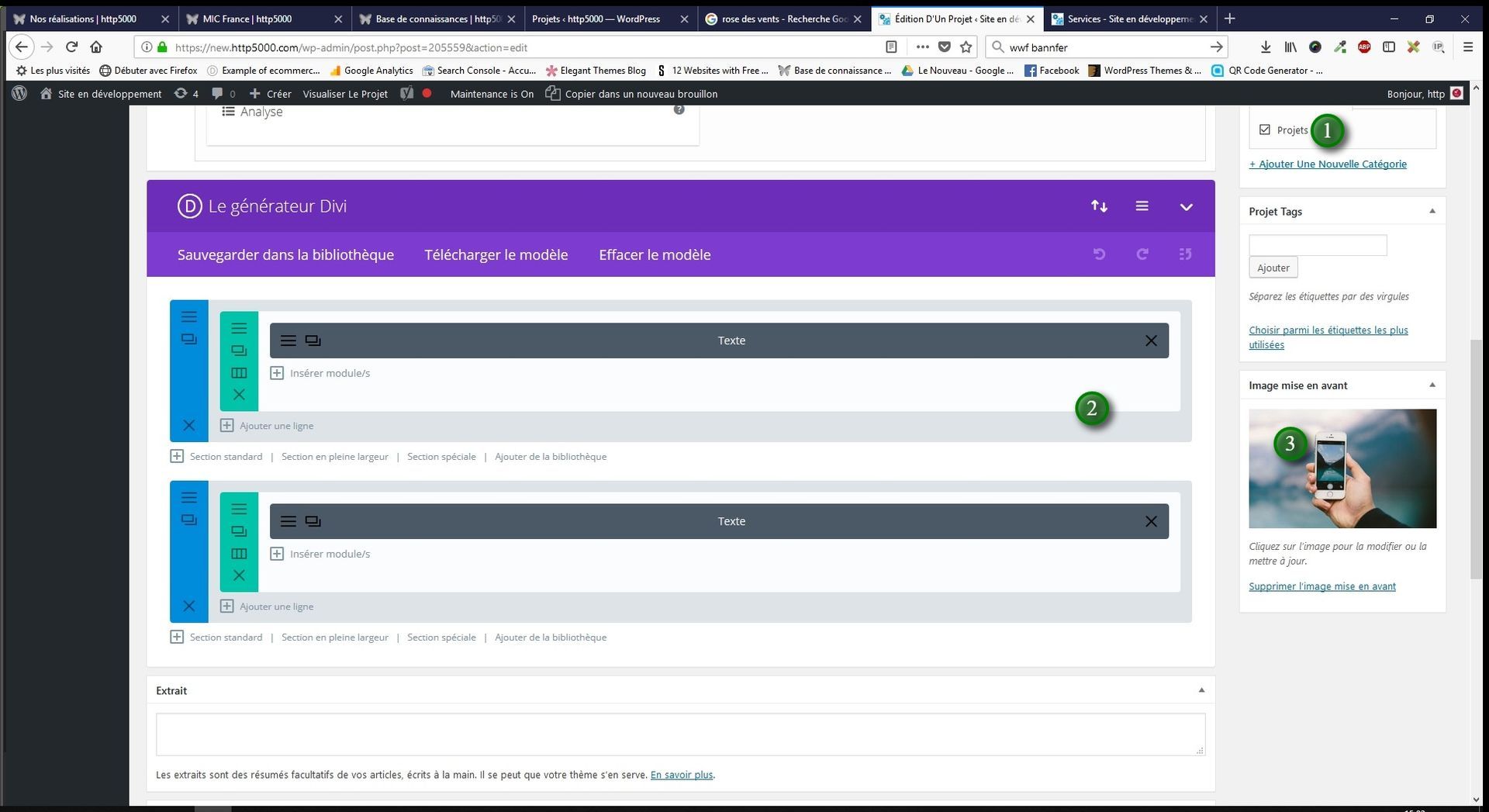The image size is (1489, 812).
Task: Open the Divi history states icon
Action: (1184, 254)
